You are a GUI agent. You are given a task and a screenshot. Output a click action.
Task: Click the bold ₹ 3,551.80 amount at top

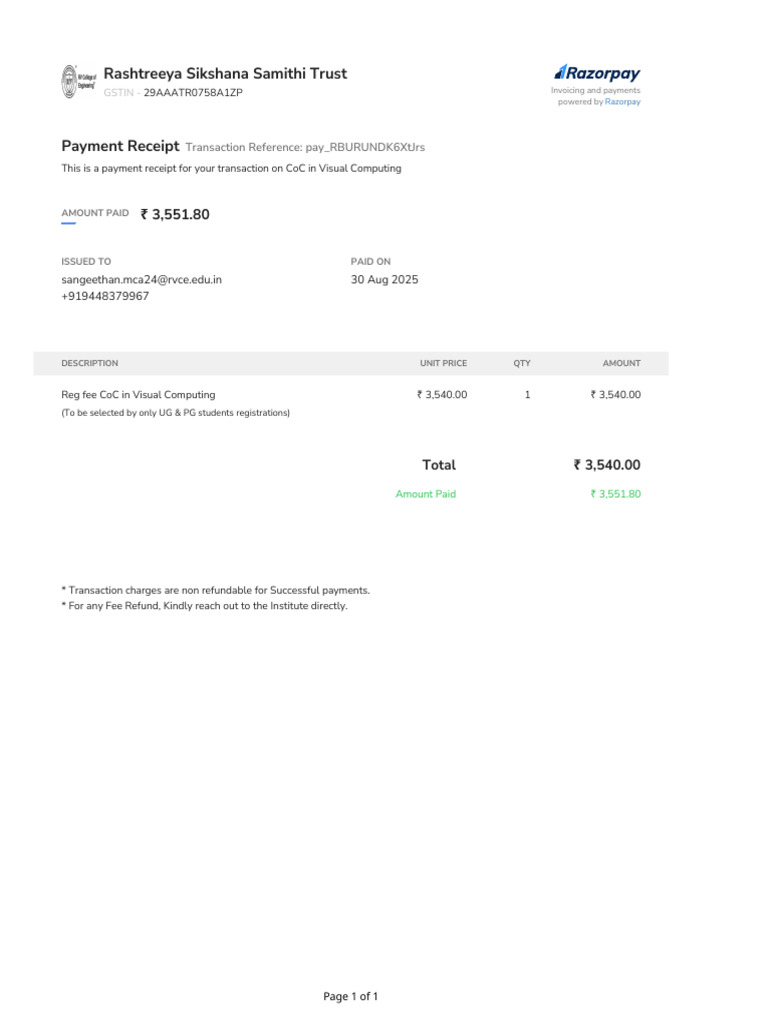(x=175, y=214)
